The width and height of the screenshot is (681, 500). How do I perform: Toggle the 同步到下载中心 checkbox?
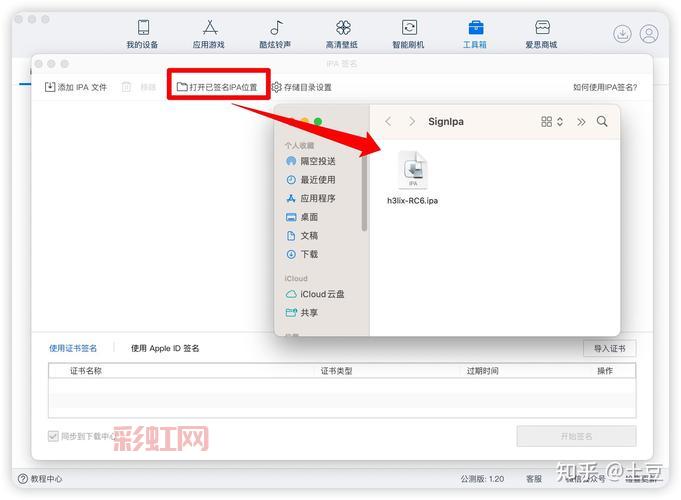point(53,436)
